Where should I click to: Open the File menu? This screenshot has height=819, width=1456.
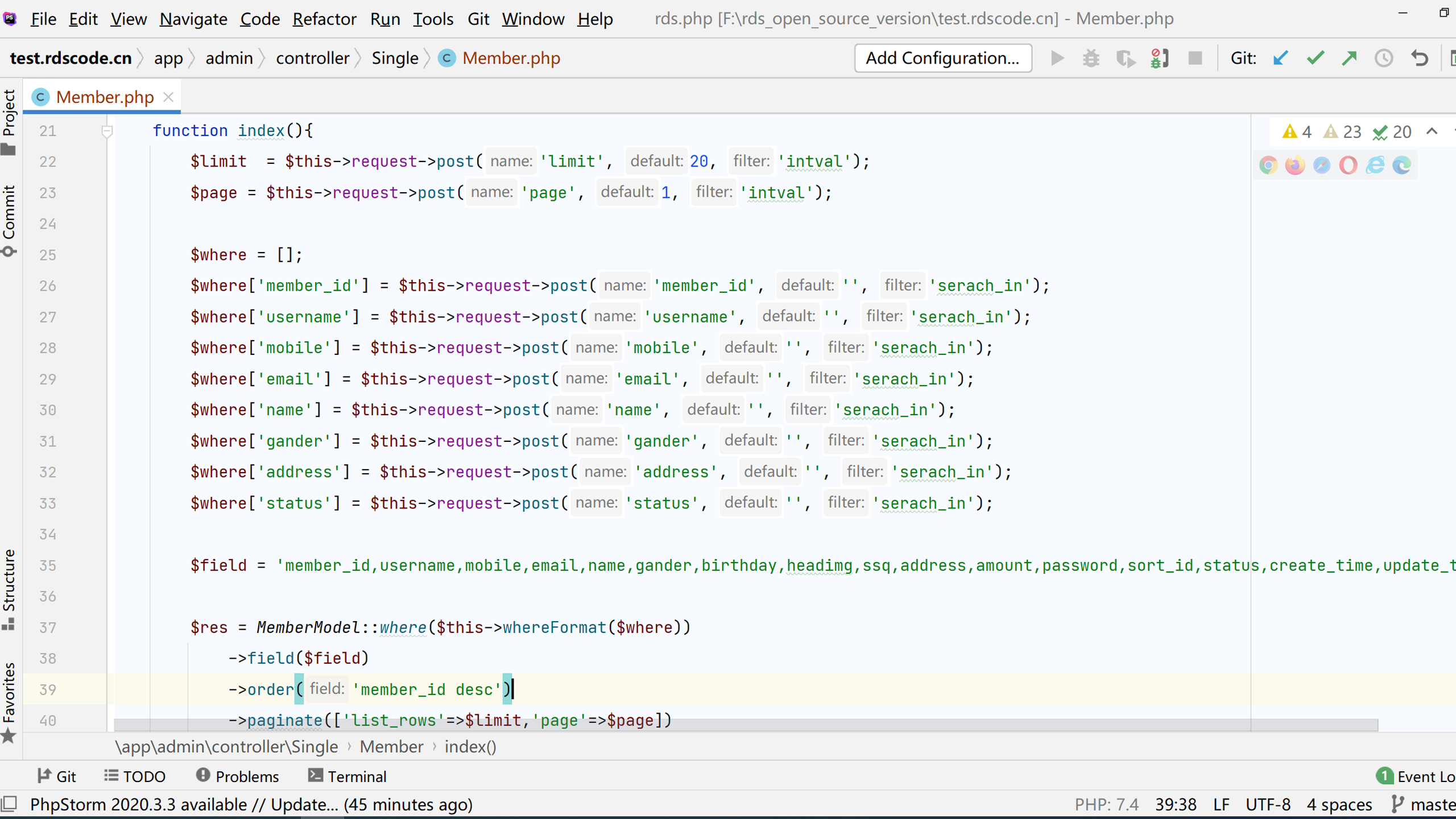43,19
